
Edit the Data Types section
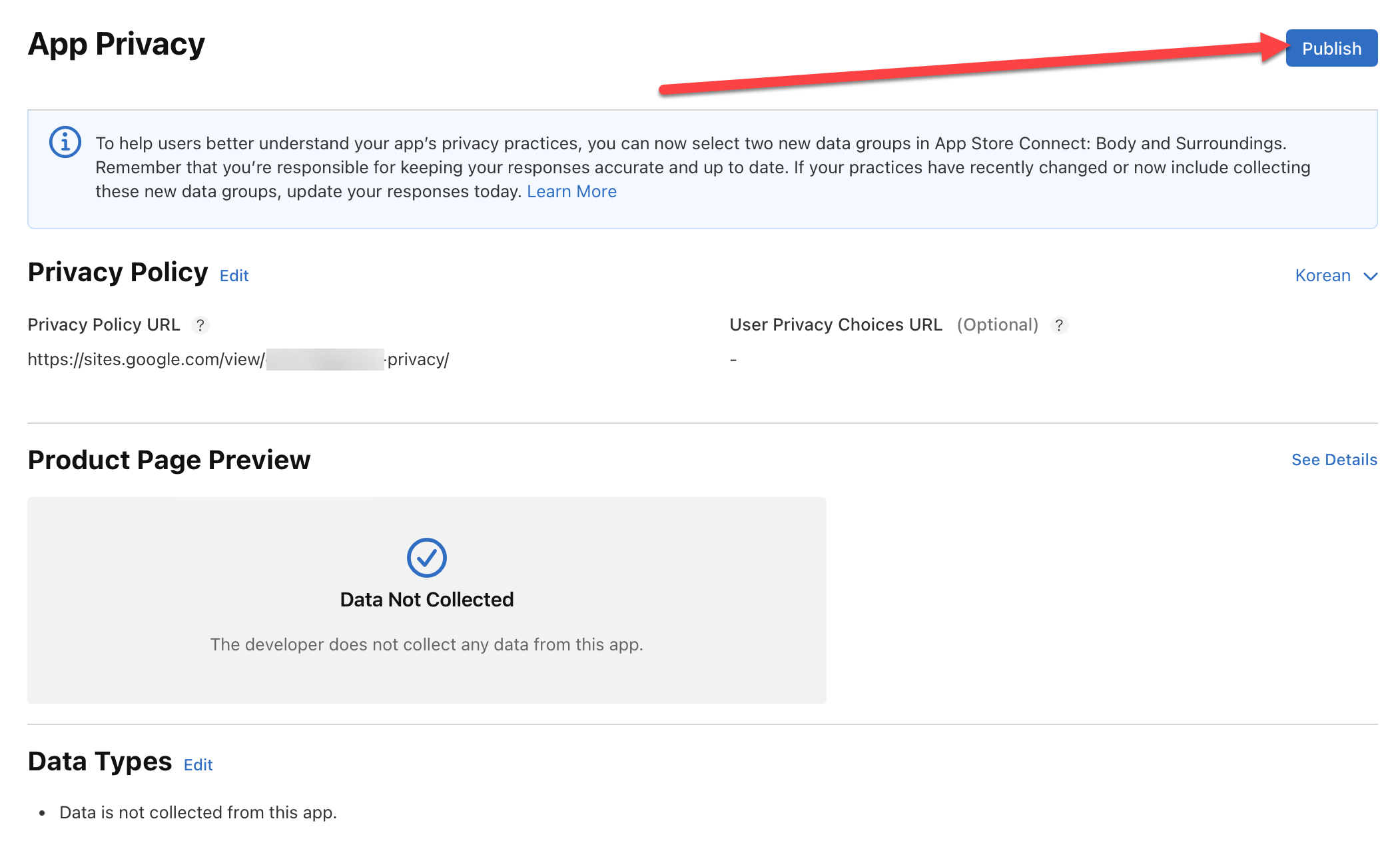198,765
